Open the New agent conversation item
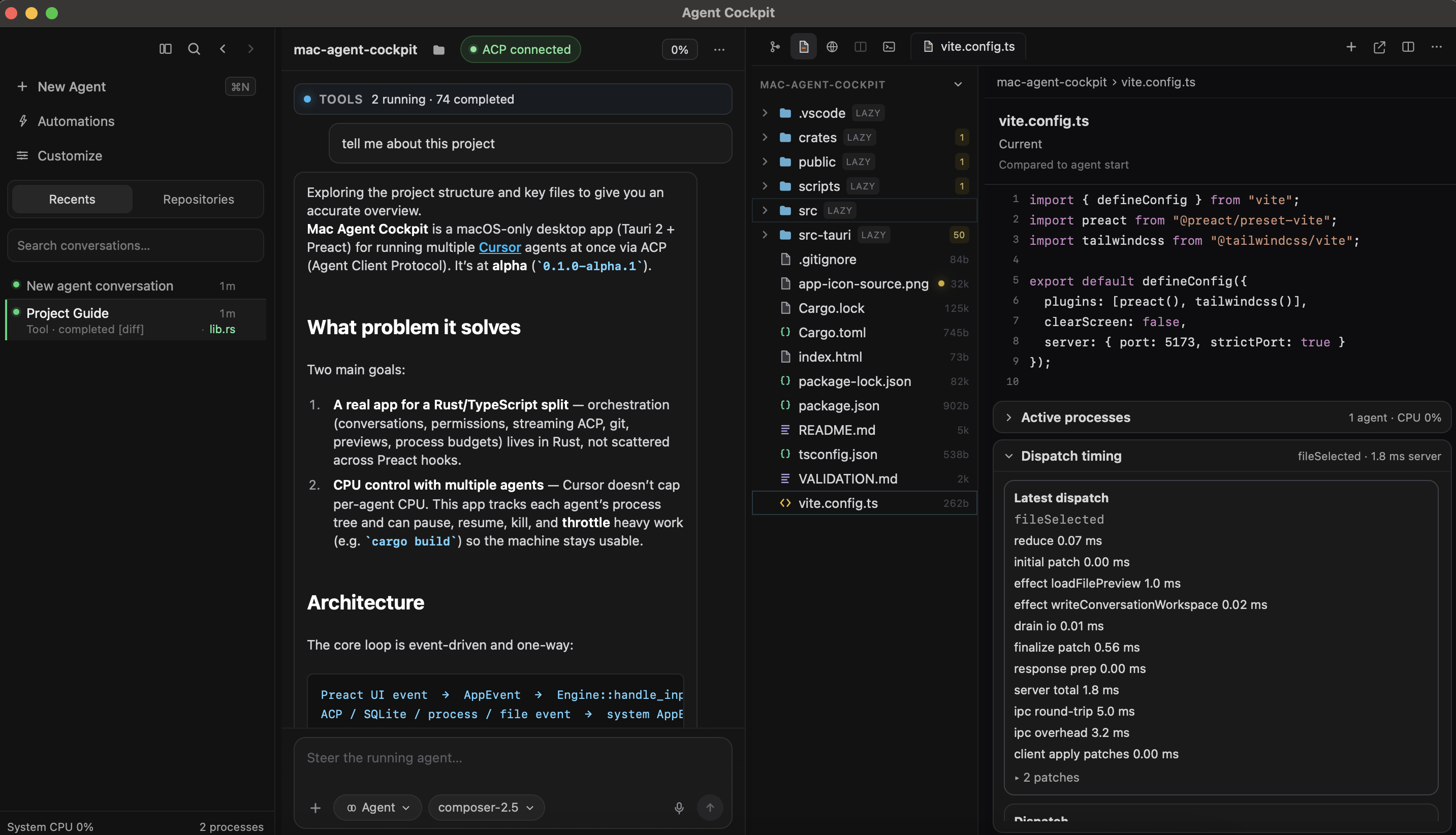Screen dimensions: 1456x835 click(135, 285)
